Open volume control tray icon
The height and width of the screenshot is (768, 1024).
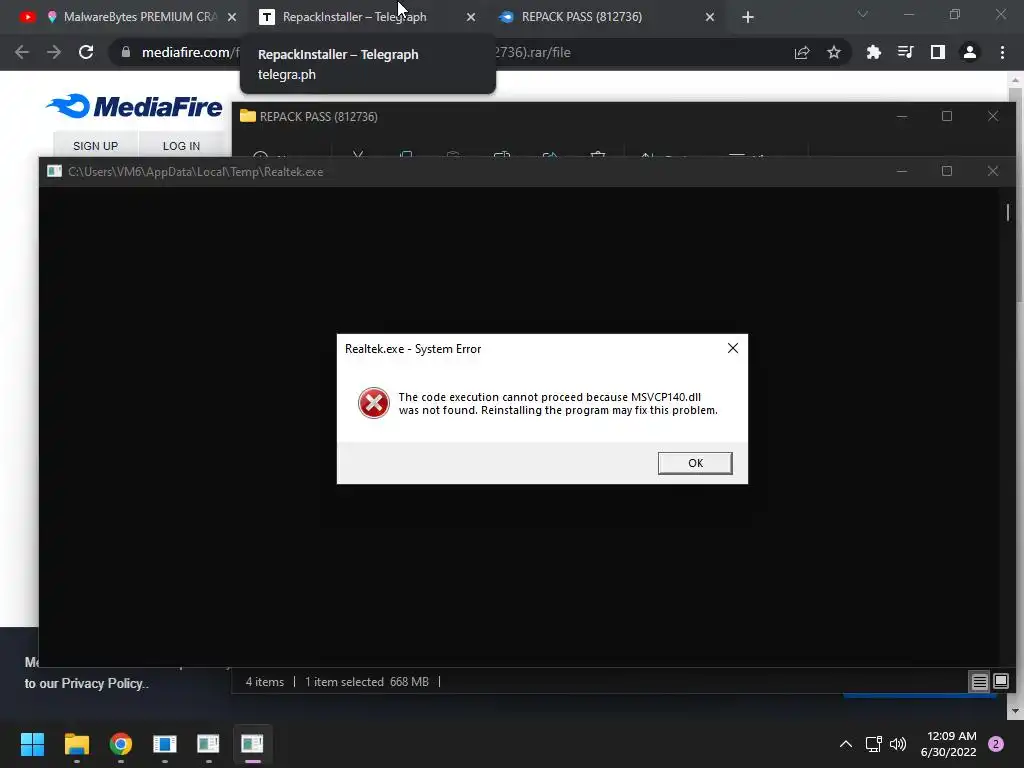coord(898,744)
